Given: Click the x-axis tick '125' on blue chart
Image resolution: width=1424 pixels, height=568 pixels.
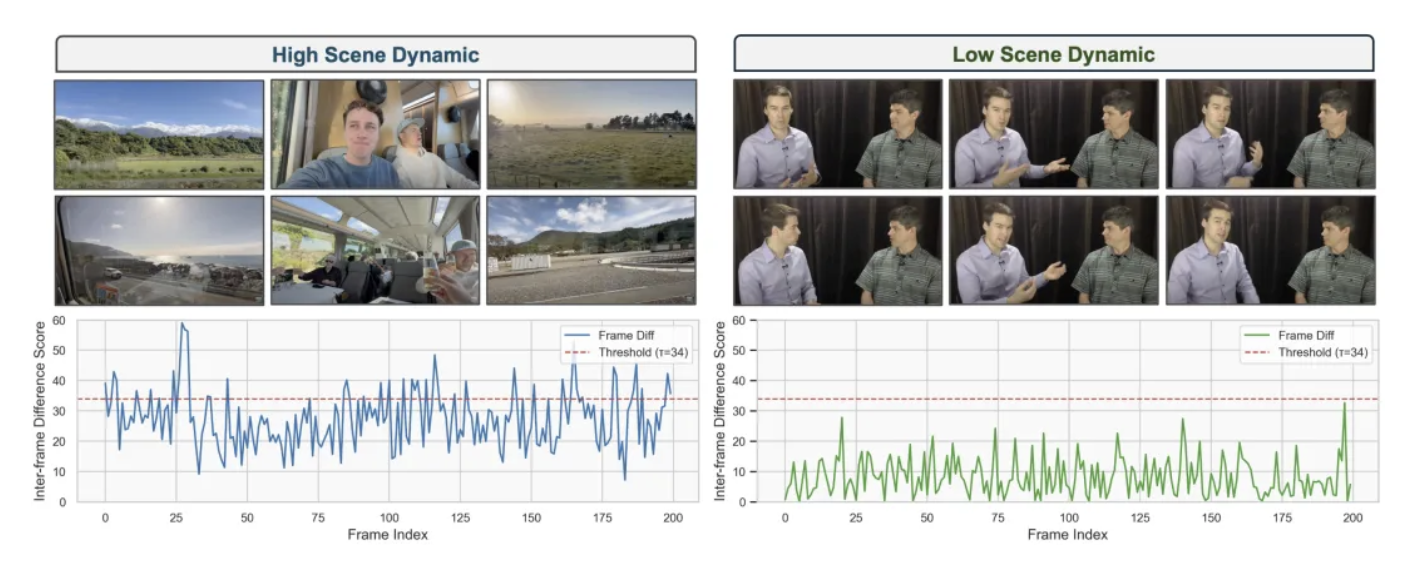Looking at the screenshot, I should point(460,517).
